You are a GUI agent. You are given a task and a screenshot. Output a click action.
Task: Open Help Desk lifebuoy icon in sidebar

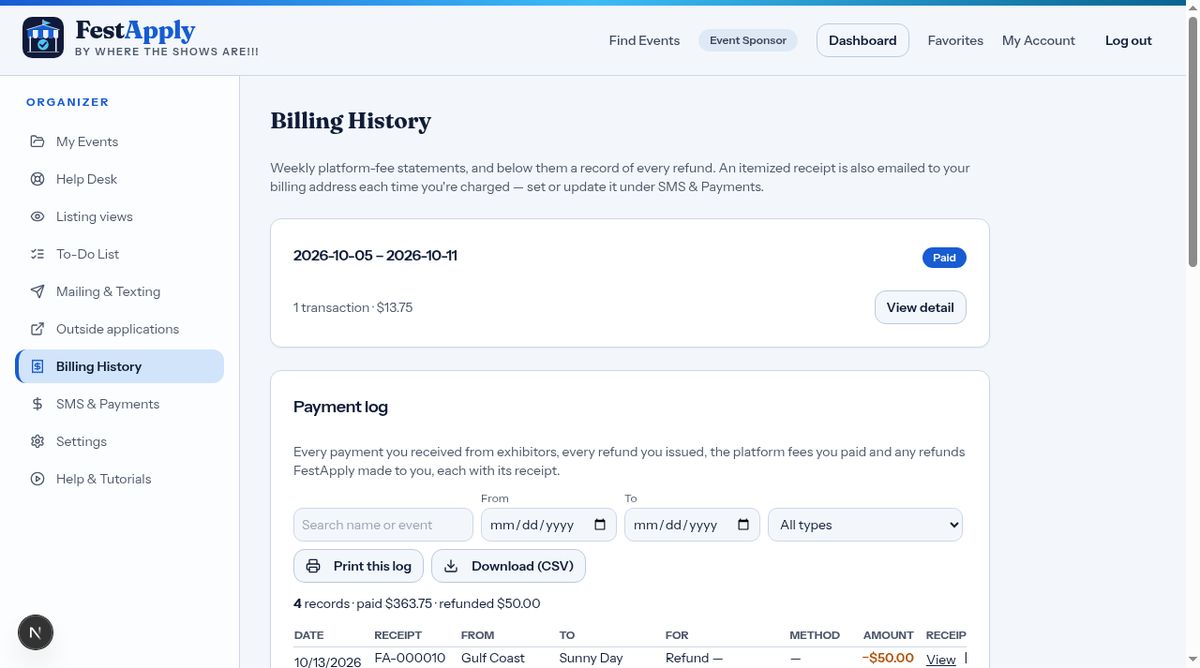tap(37, 179)
